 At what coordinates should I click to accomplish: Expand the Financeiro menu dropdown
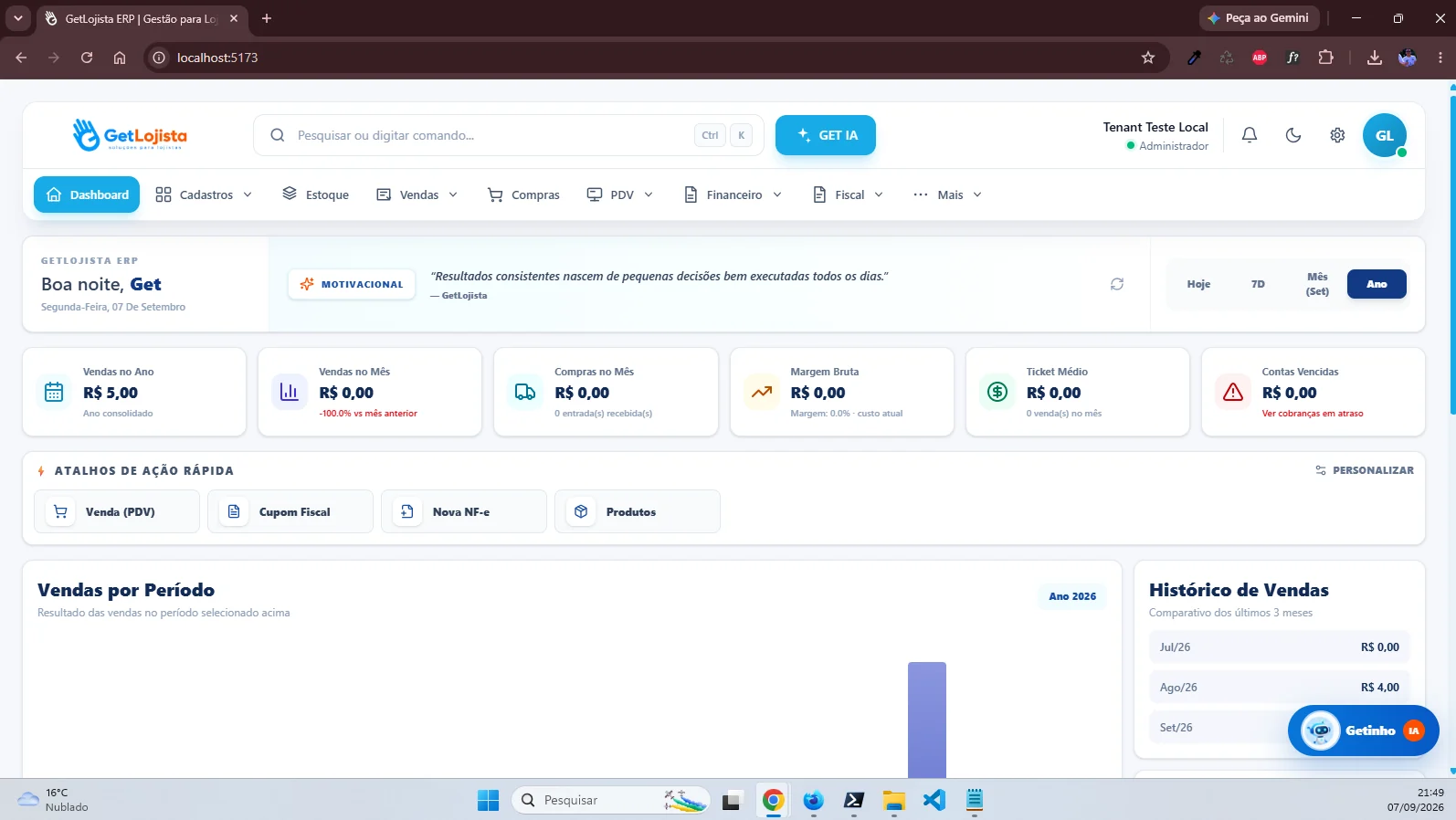(x=733, y=194)
